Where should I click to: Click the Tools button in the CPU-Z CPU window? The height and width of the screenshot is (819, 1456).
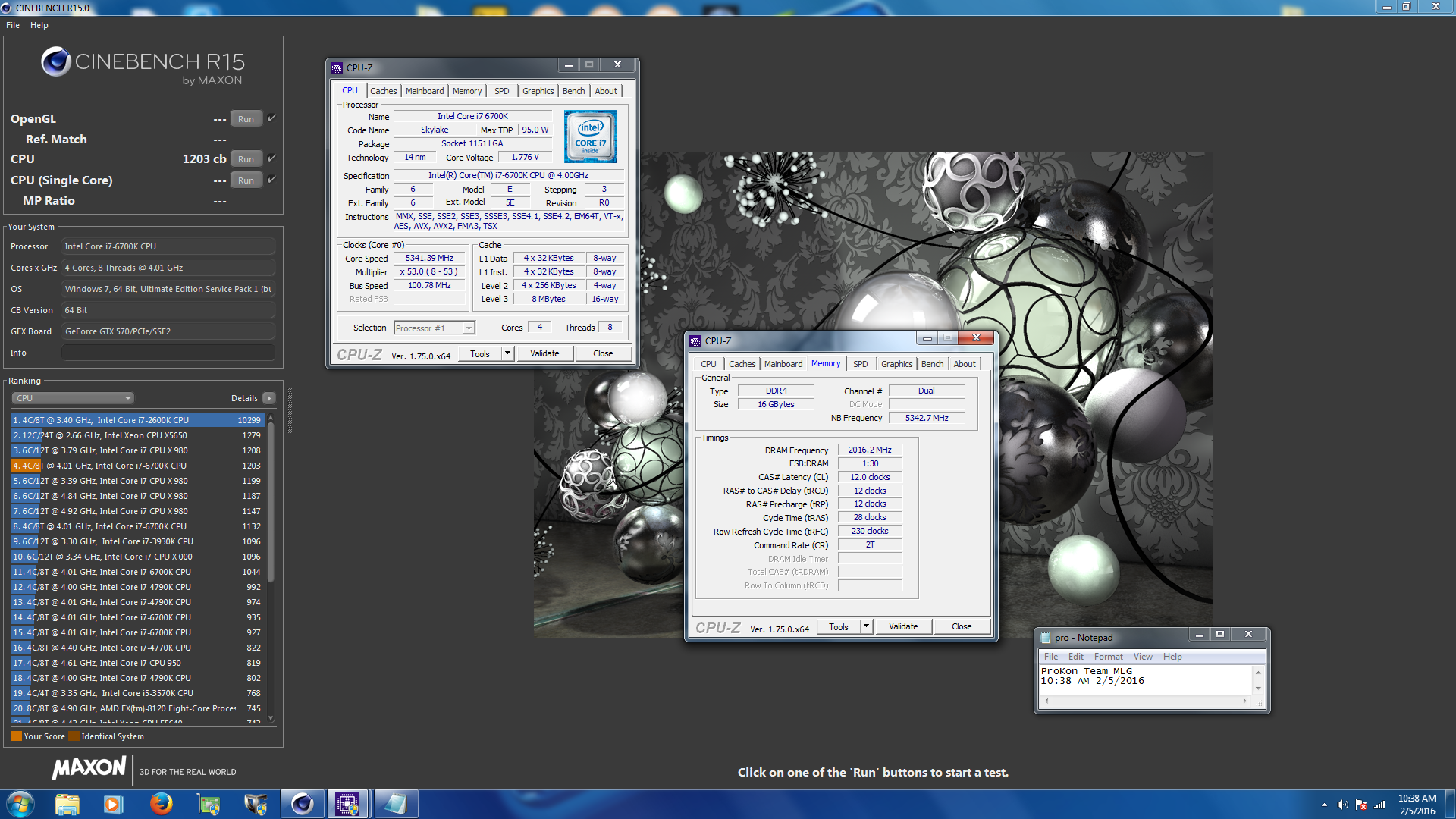(480, 353)
